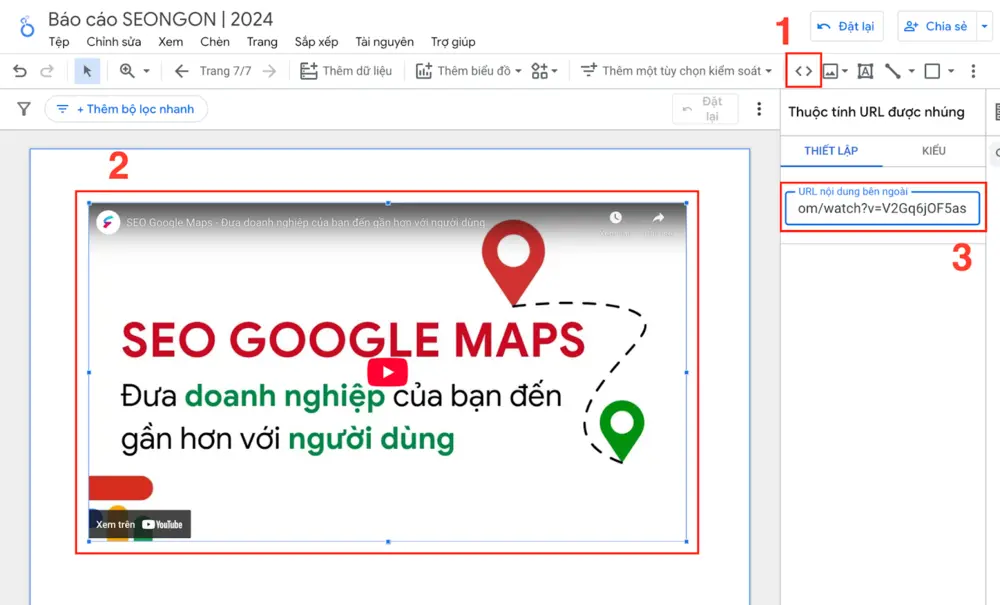Open the Chèn menu
Screen dimensions: 1000x605
pos(215,42)
